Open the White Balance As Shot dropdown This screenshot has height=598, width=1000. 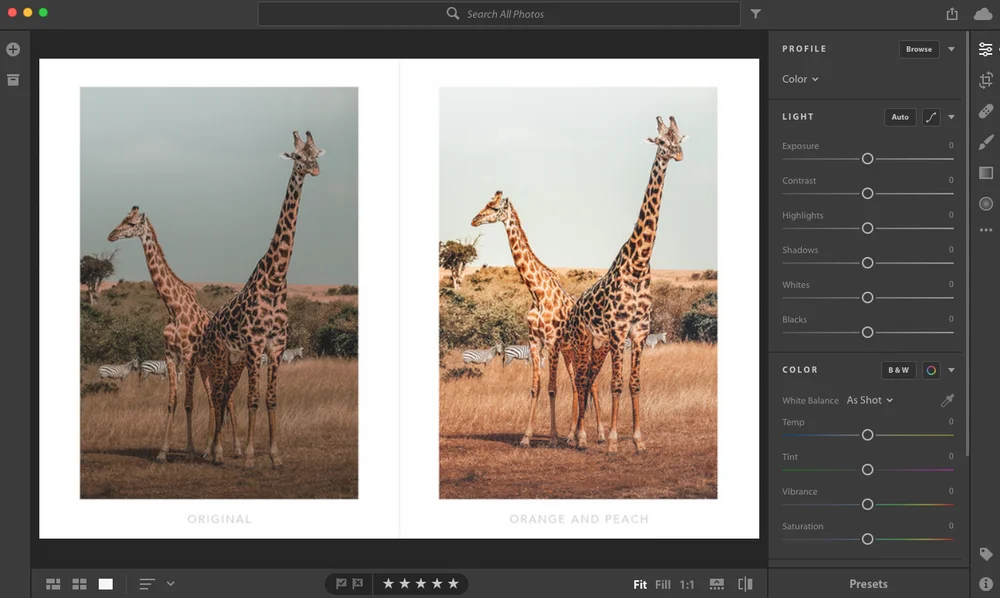pos(869,400)
